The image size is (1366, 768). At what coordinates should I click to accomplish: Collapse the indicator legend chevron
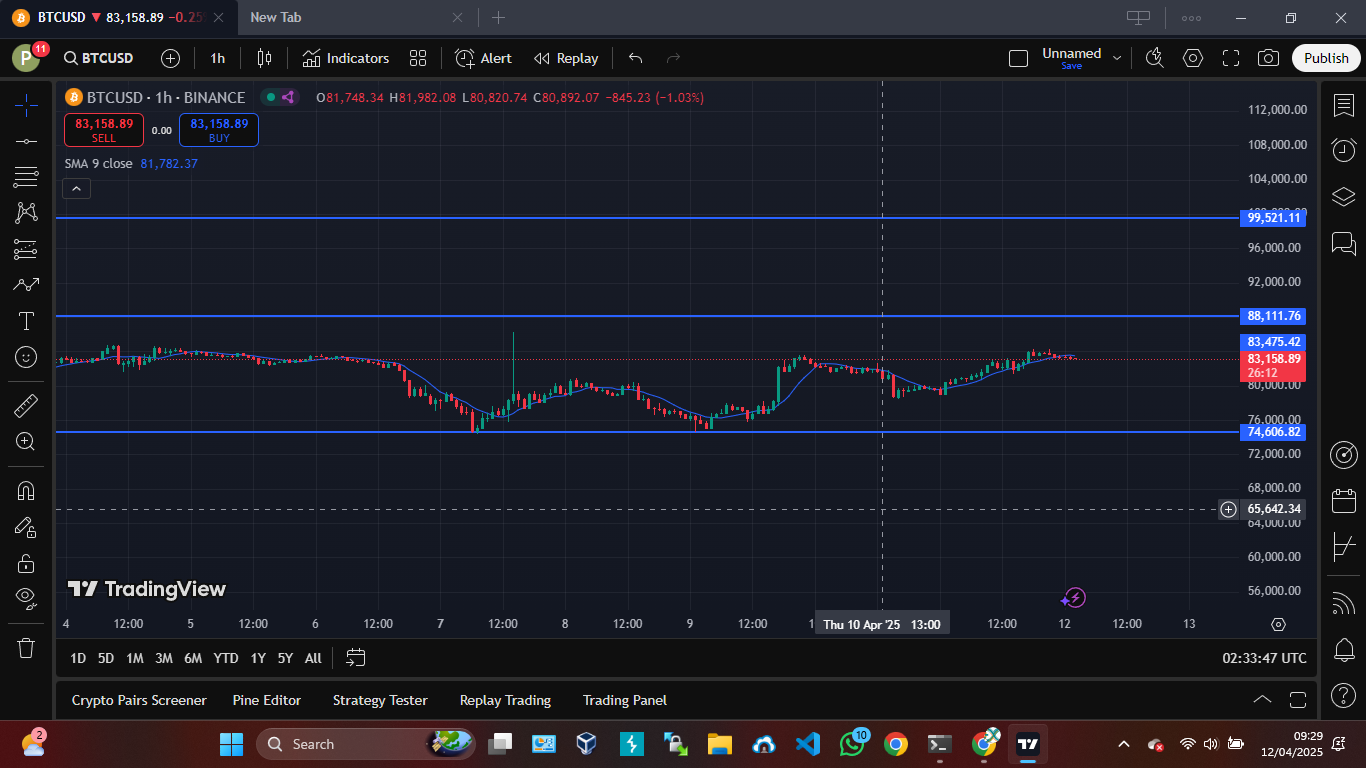pos(76,188)
